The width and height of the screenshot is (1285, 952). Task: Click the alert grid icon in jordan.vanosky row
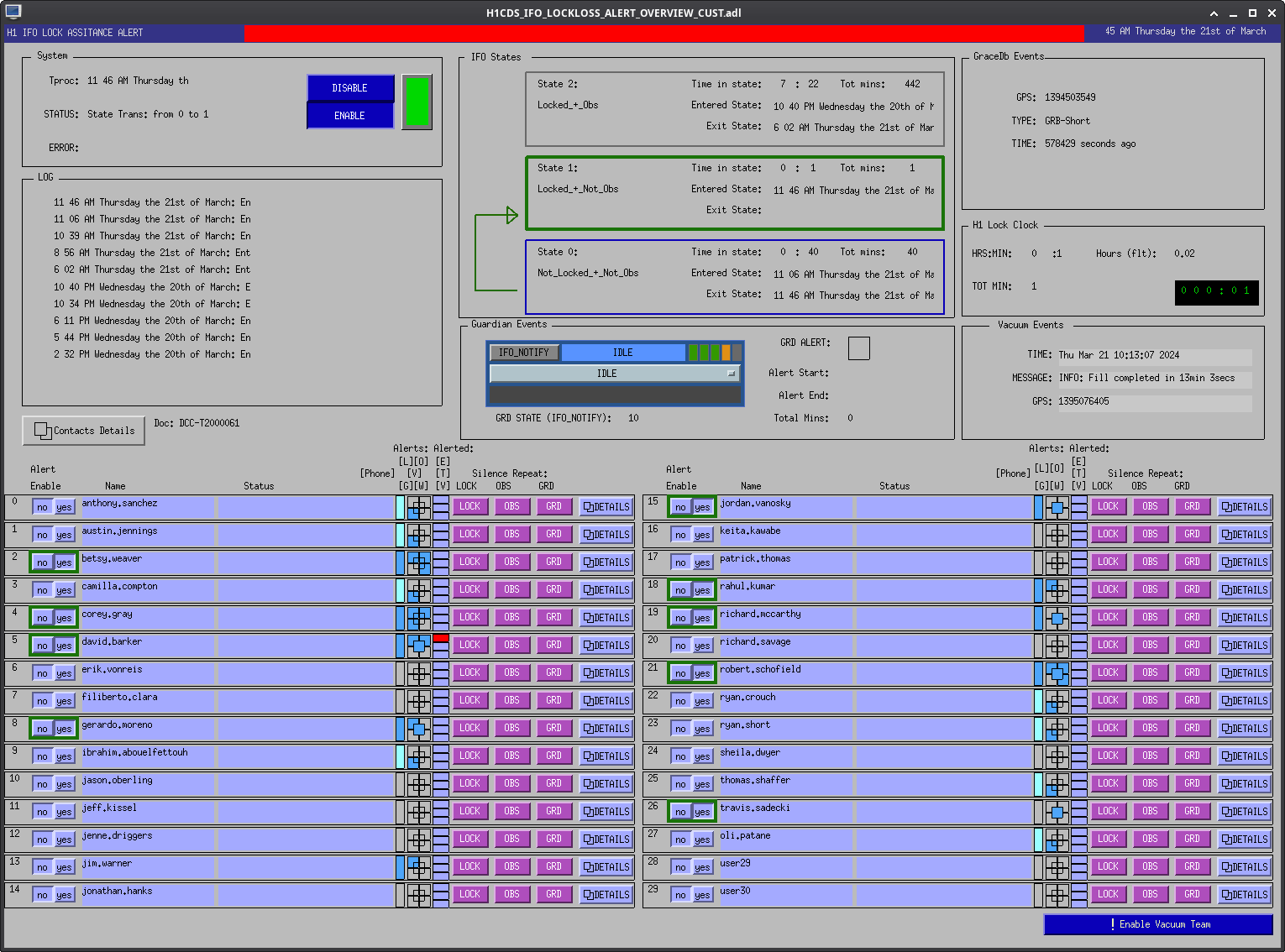point(1057,507)
